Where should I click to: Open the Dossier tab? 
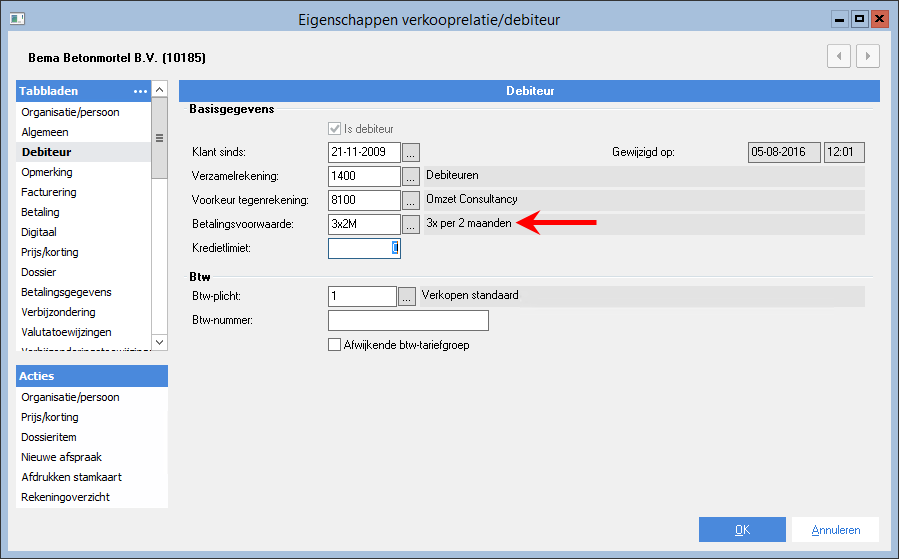pyautogui.click(x=84, y=272)
